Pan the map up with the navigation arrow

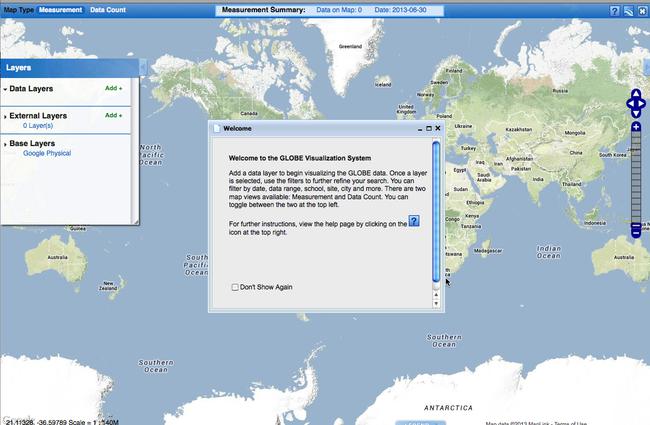tap(636, 93)
